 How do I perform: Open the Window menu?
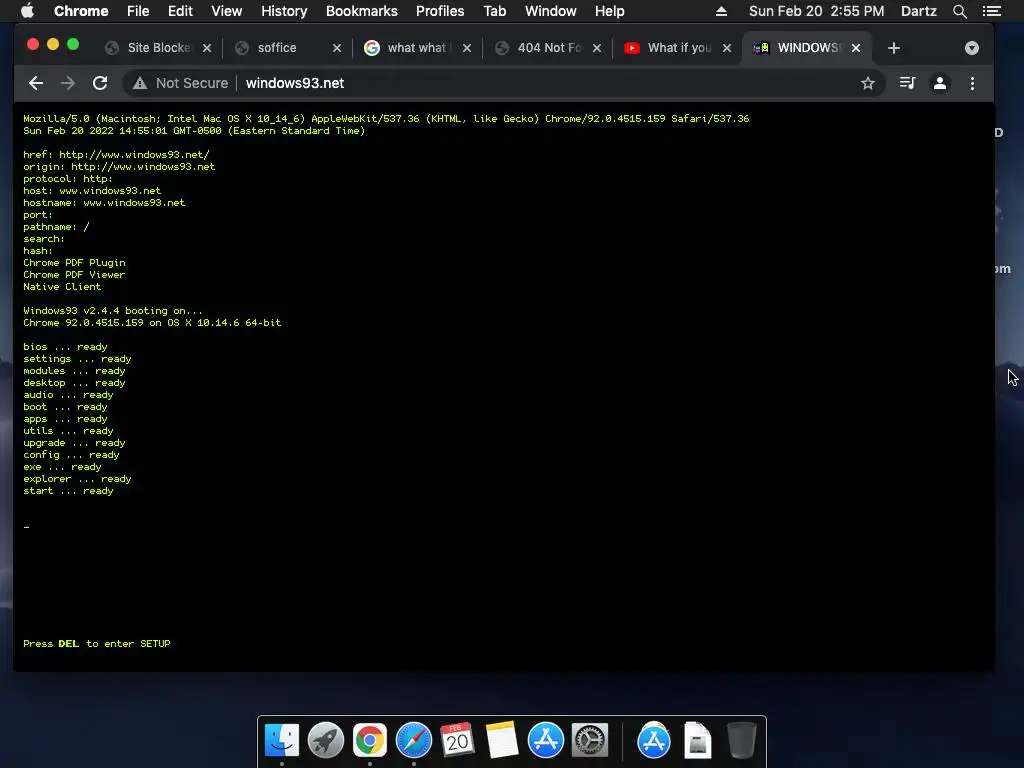pos(551,11)
